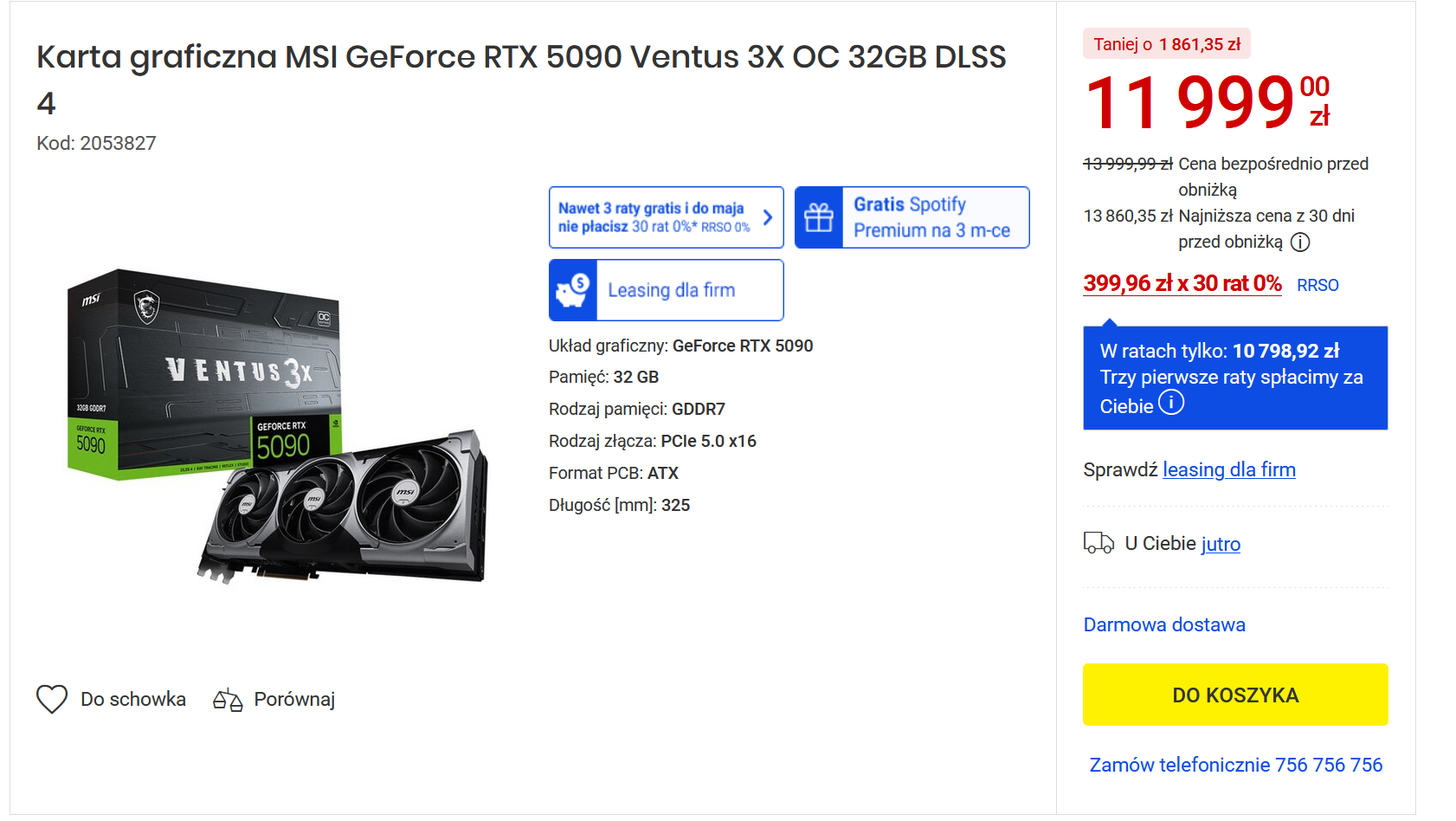Open the RRSO details link
The image size is (1456, 821).
[x=1317, y=285]
